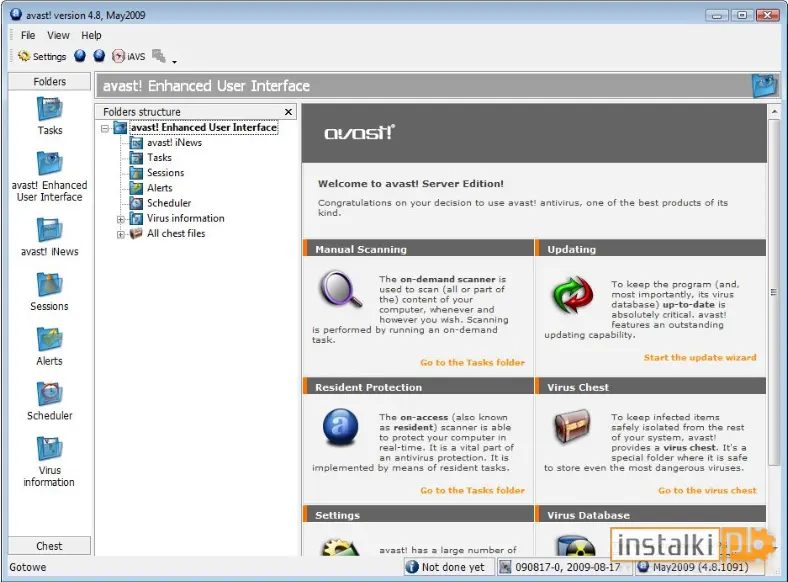The image size is (788, 582).
Task: Click the welcome page scrollbar down arrow
Action: 774,548
